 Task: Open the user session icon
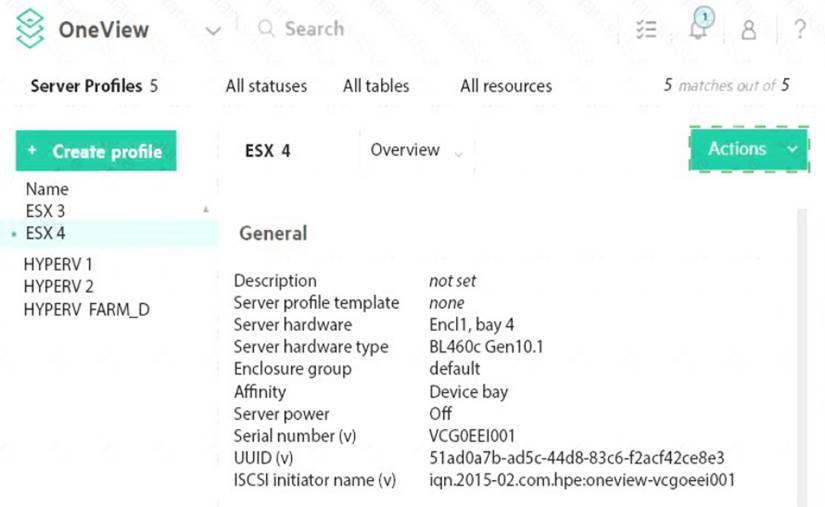pos(748,30)
